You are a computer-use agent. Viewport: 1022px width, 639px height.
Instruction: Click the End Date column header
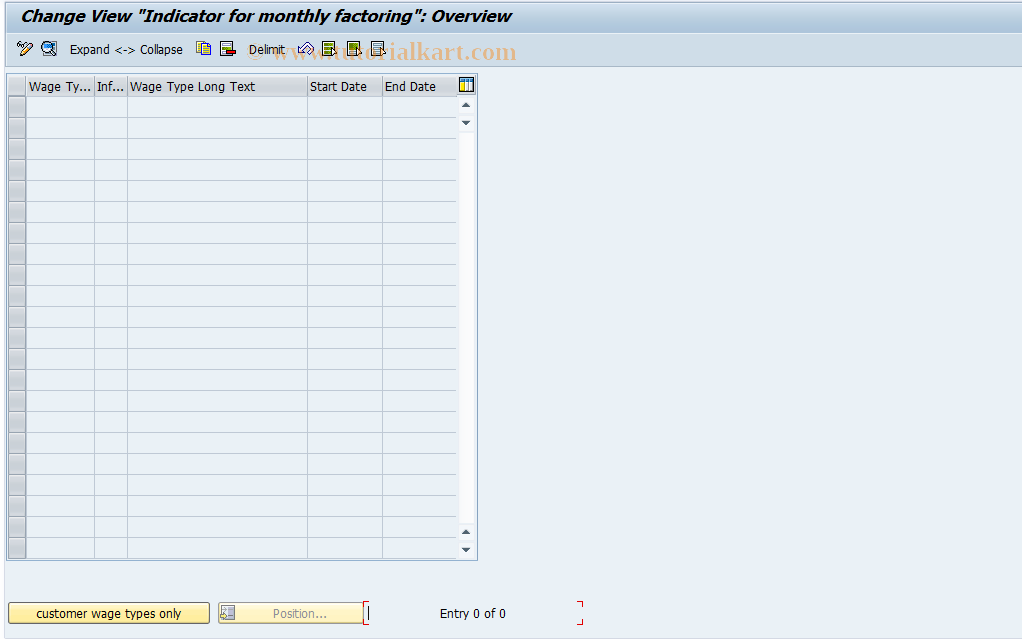click(419, 87)
